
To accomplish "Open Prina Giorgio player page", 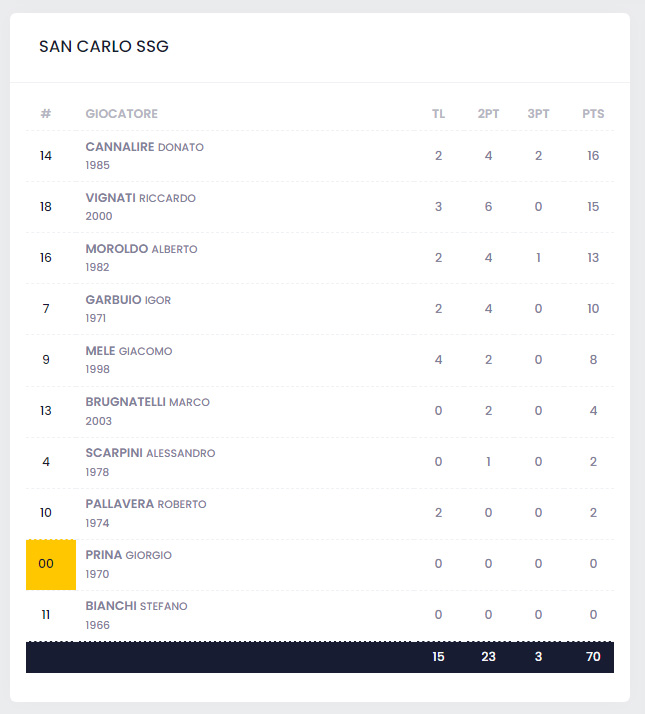I will [129, 555].
